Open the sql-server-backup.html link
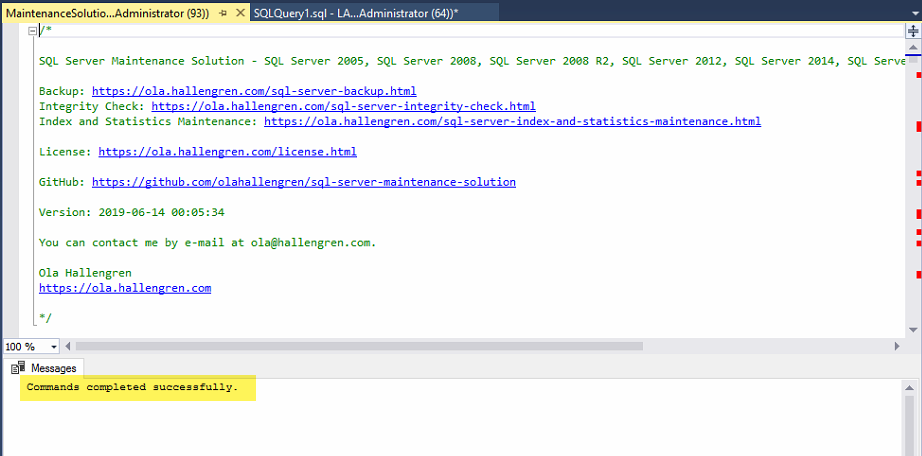This screenshot has width=922, height=456. (254, 91)
